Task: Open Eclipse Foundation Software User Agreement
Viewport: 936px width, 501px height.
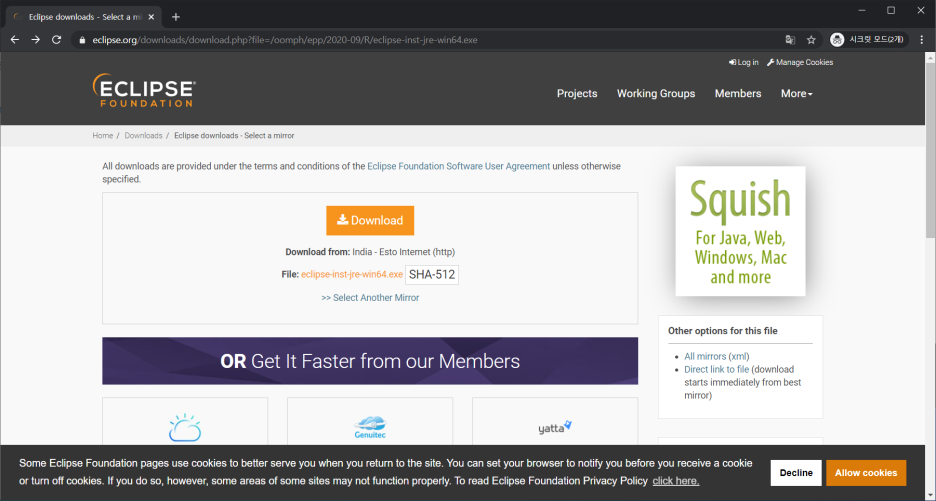Action: pyautogui.click(x=458, y=166)
